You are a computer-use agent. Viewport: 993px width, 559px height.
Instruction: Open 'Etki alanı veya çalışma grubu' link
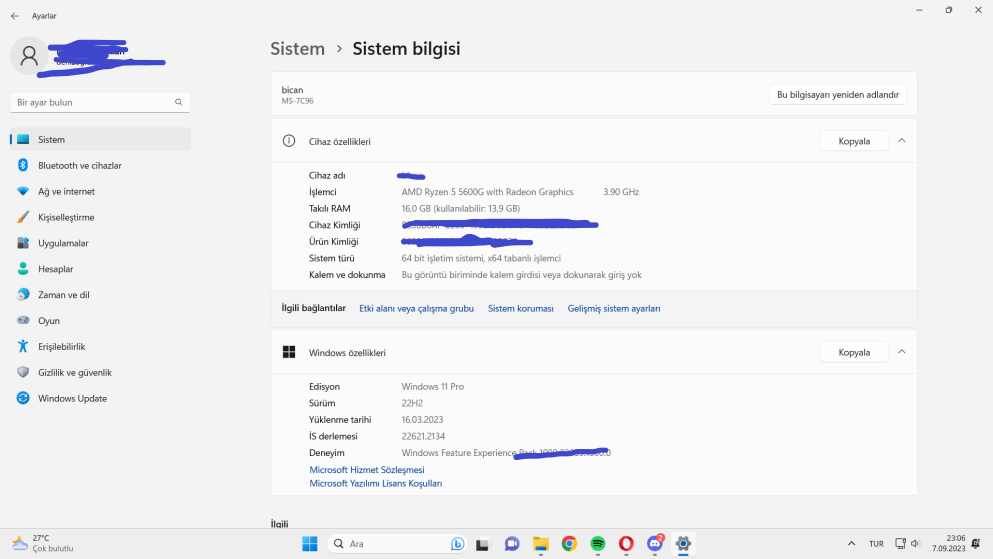(416, 308)
